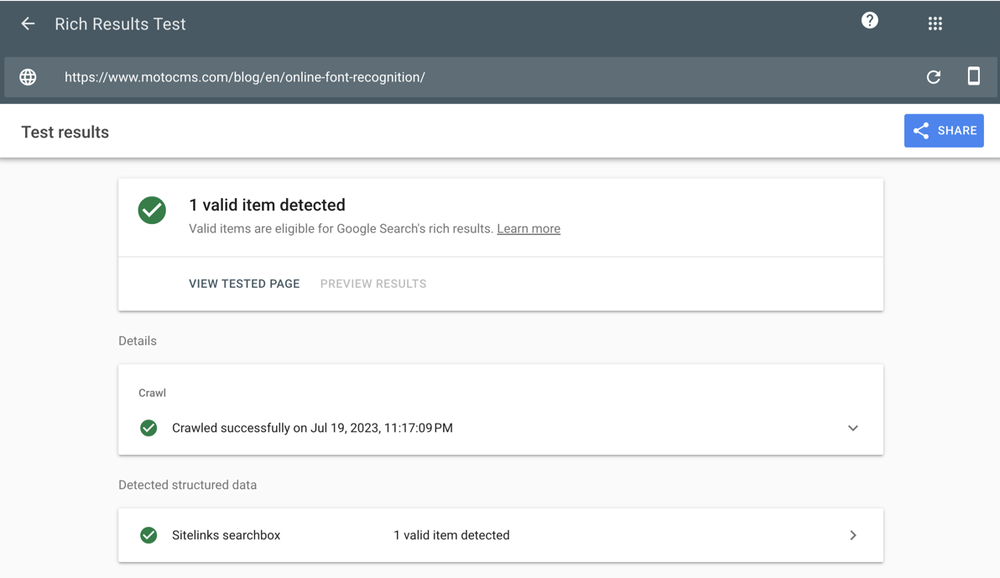This screenshot has height=578, width=1000.
Task: Open the Learn more link
Action: [528, 229]
